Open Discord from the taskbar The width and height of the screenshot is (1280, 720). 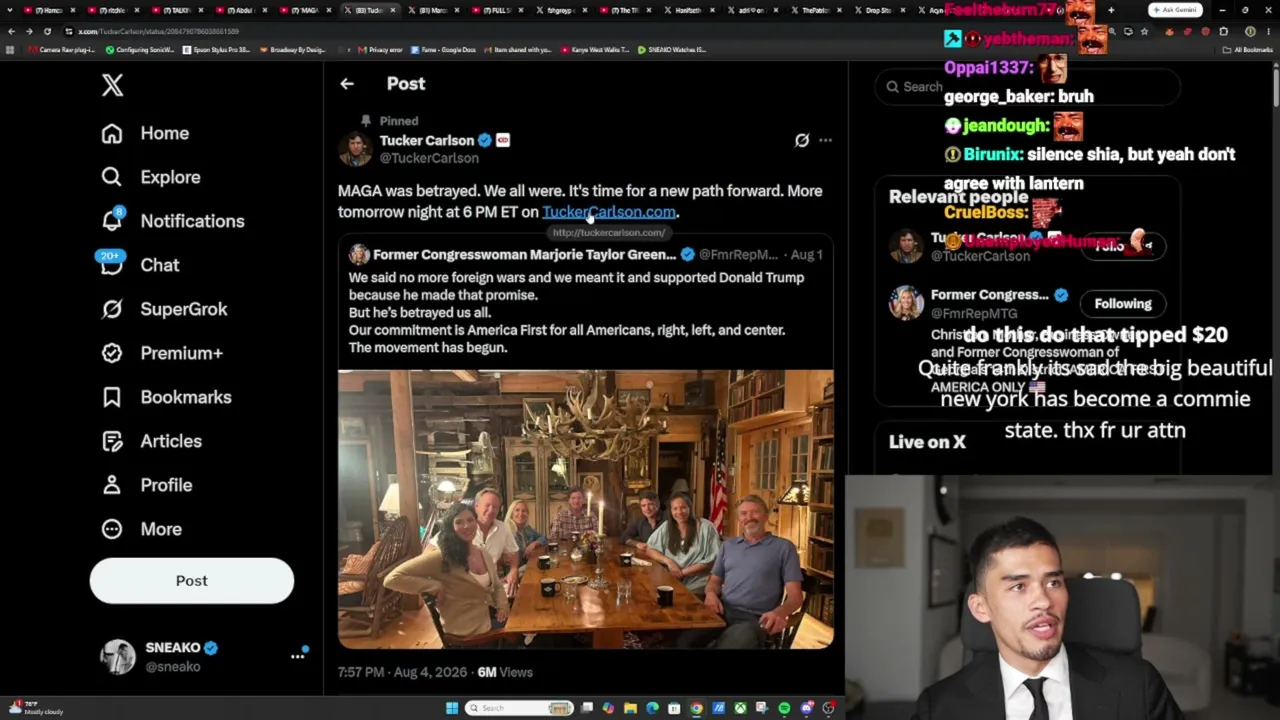[x=806, y=708]
